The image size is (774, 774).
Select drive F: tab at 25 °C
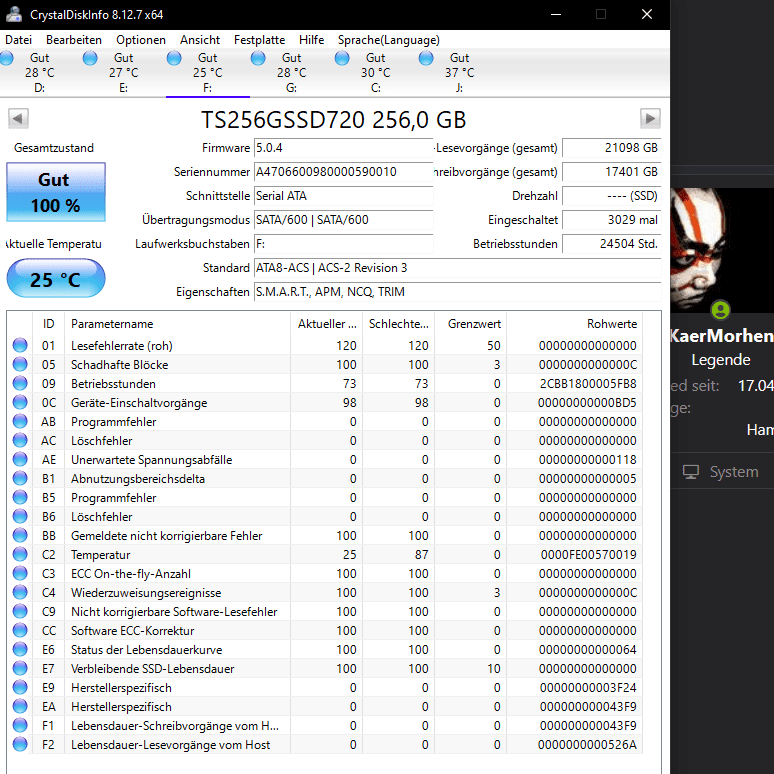pos(207,73)
